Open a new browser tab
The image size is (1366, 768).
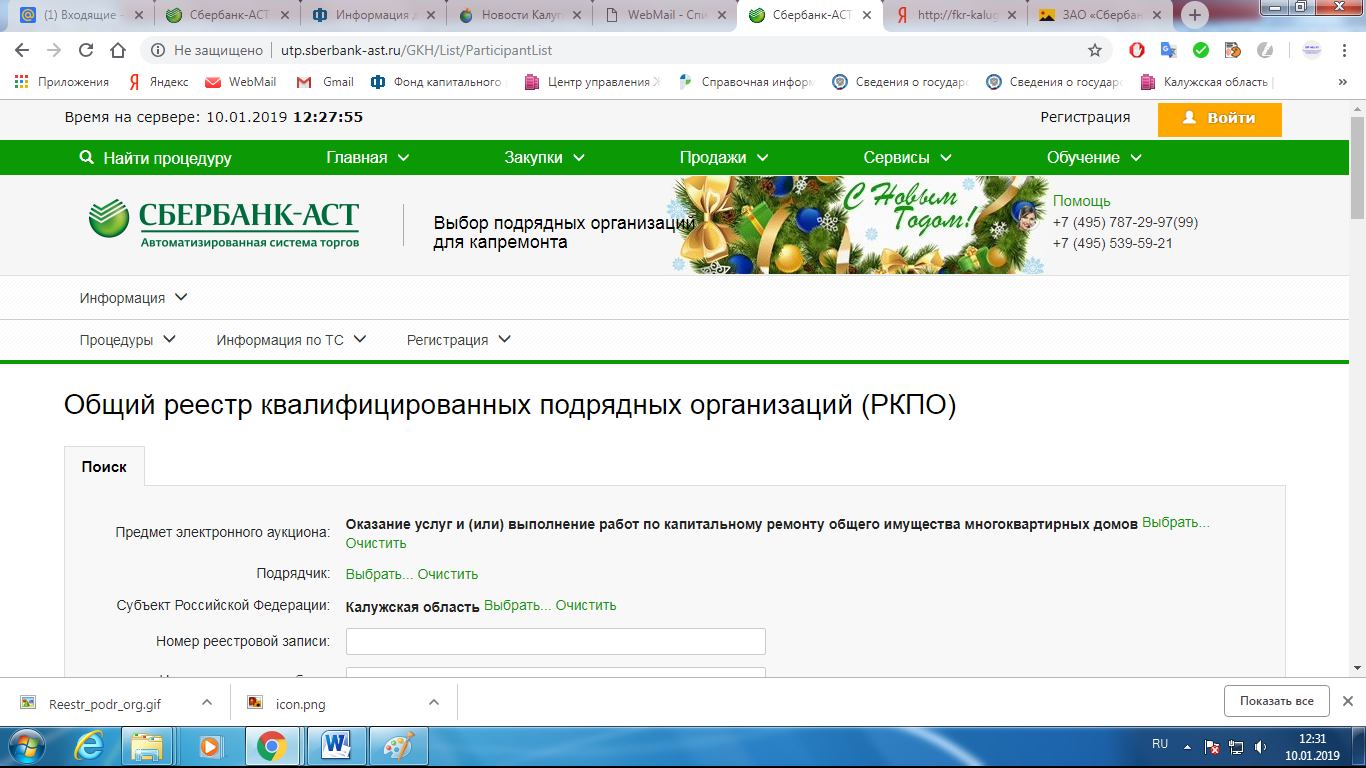(x=1195, y=15)
